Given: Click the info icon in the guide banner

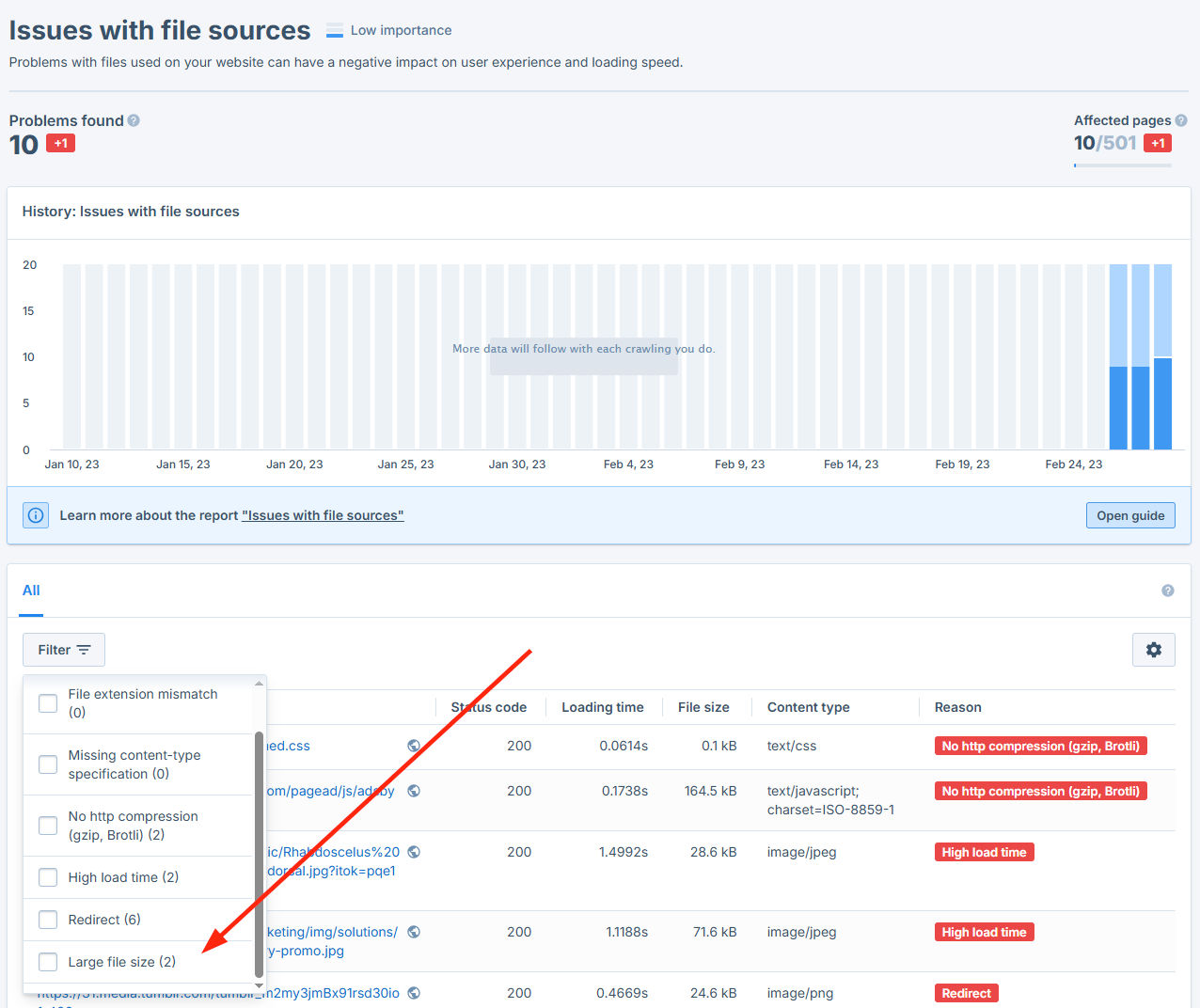Looking at the screenshot, I should pyautogui.click(x=36, y=515).
